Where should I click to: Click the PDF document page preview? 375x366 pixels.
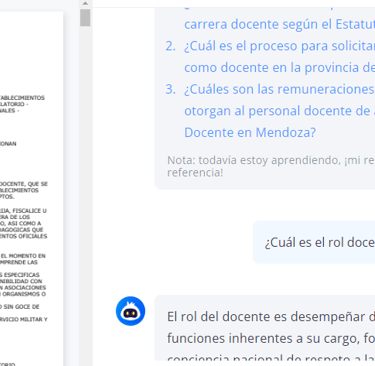[32, 188]
